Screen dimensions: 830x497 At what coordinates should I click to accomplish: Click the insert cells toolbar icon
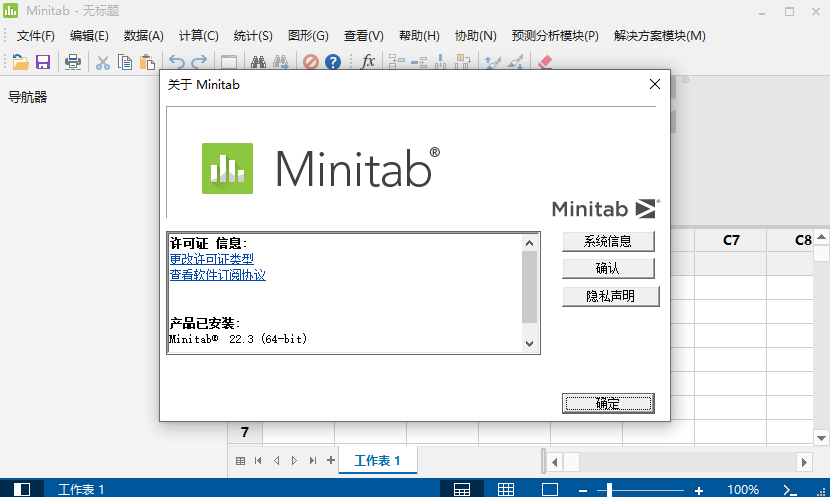click(396, 62)
